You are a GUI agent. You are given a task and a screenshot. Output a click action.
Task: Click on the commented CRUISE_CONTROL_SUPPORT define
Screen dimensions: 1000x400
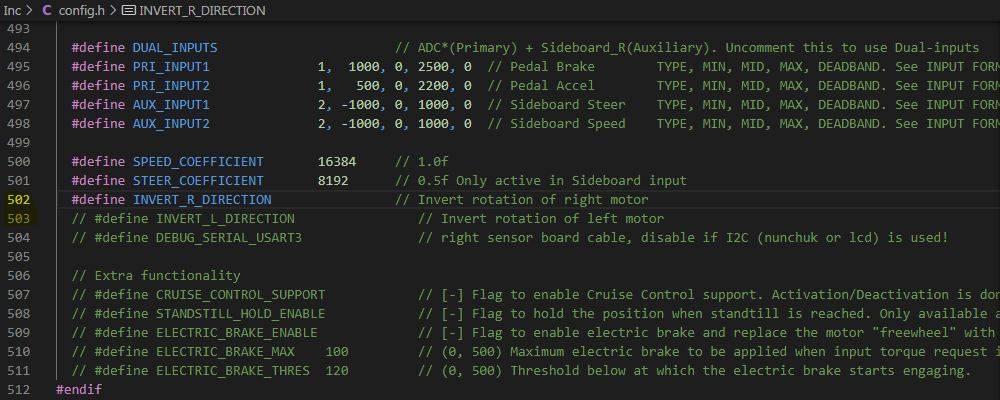point(240,294)
